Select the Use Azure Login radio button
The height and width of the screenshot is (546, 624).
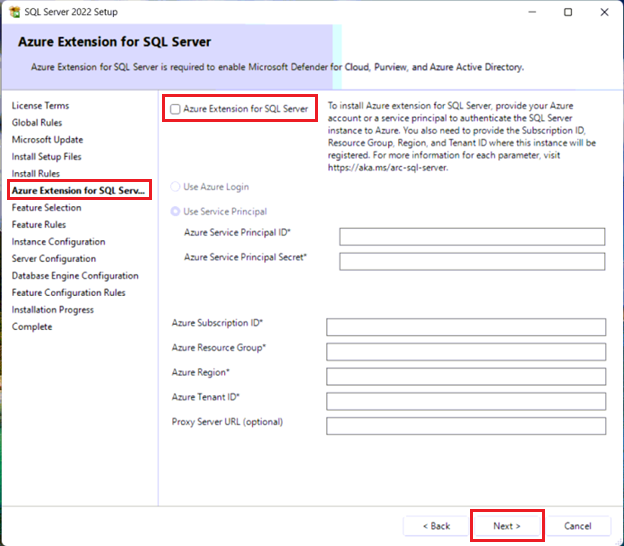175,187
